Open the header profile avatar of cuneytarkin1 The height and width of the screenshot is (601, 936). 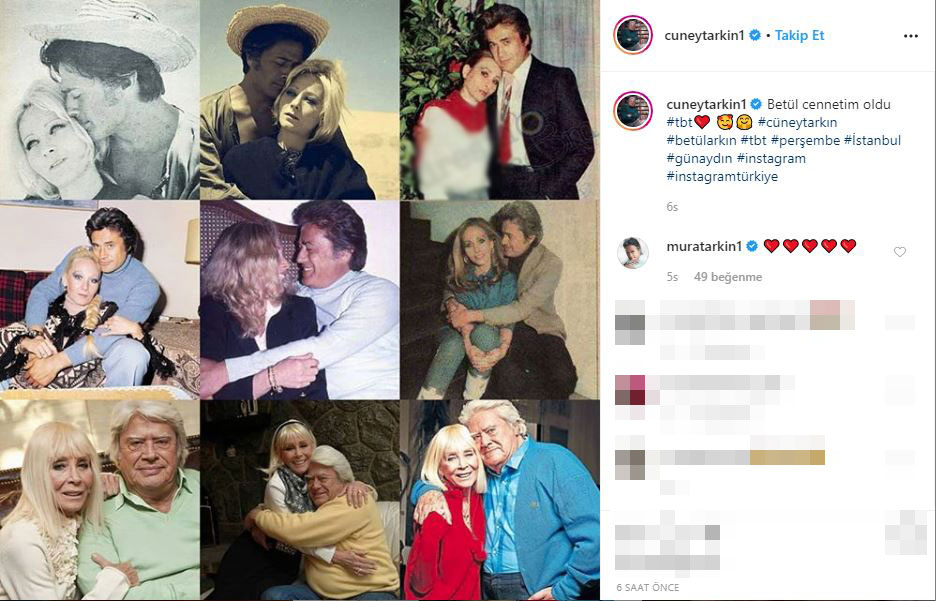pos(633,35)
